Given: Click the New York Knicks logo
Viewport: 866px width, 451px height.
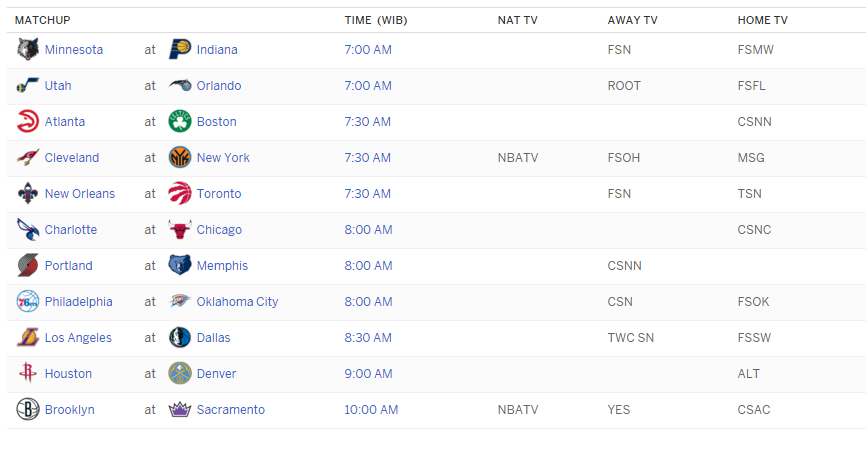Looking at the screenshot, I should click(180, 158).
